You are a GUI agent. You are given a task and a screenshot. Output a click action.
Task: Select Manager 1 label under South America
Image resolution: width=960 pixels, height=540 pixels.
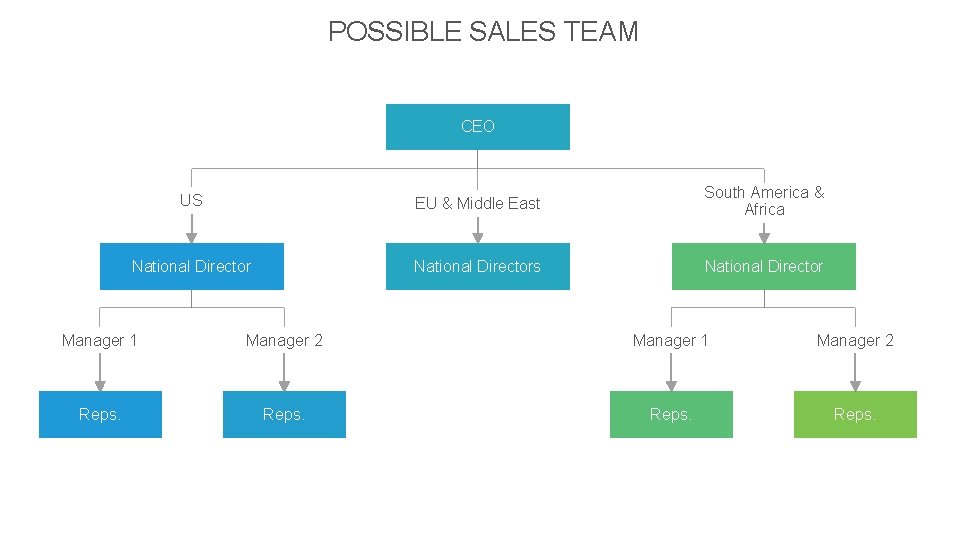click(670, 340)
